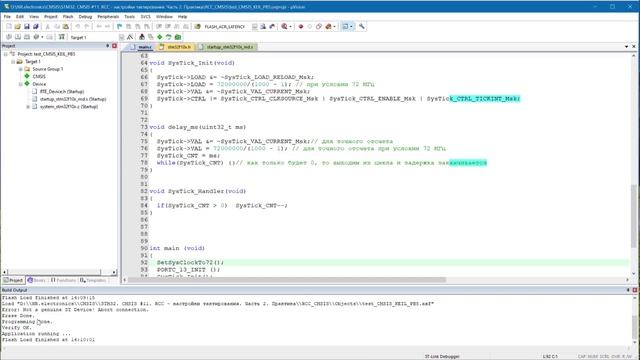Viewport: 640px width, 360px height.
Task: Launch the Pack Installer
Action: click(x=178, y=37)
